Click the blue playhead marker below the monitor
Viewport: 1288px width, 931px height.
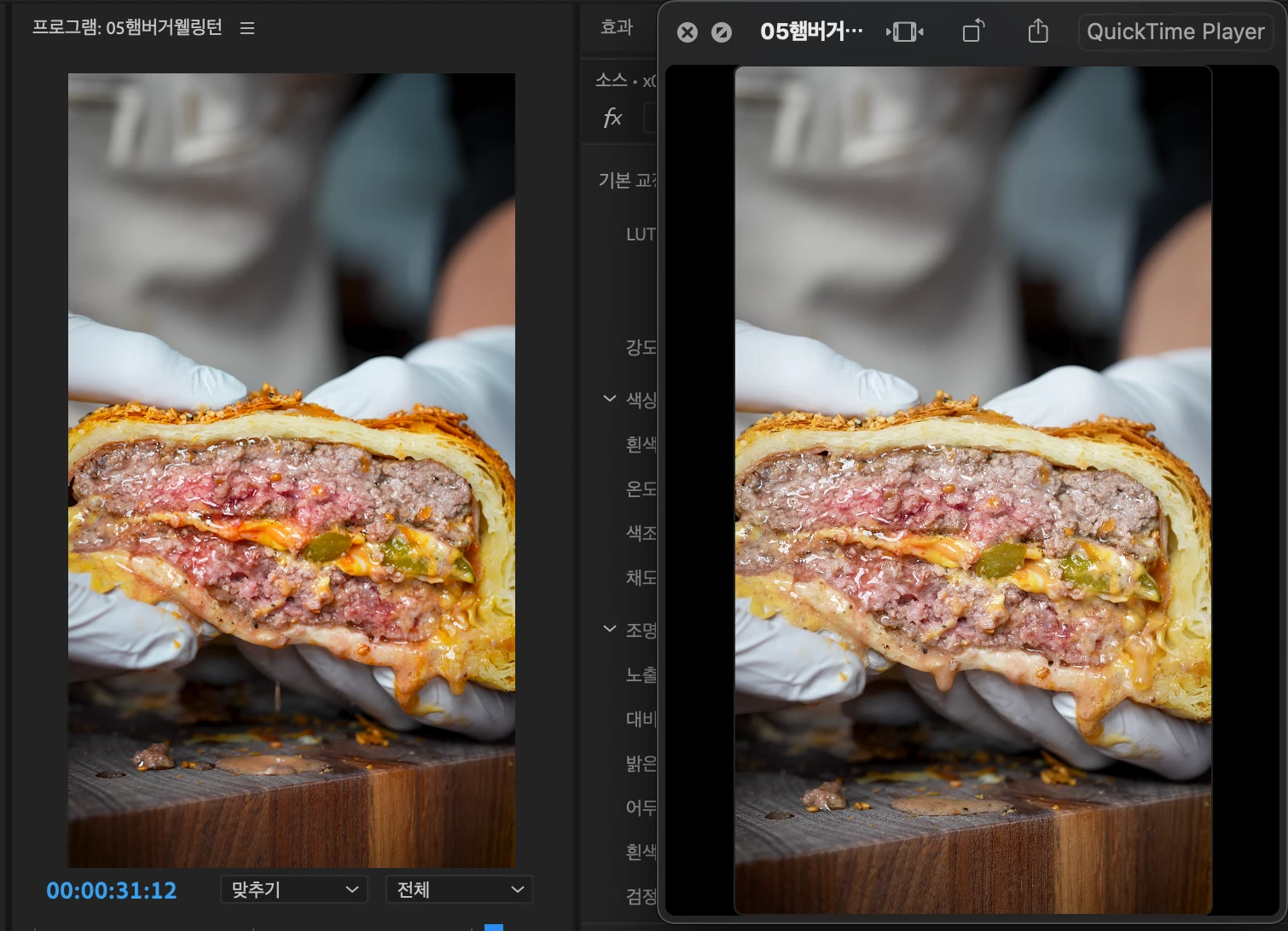point(494,927)
